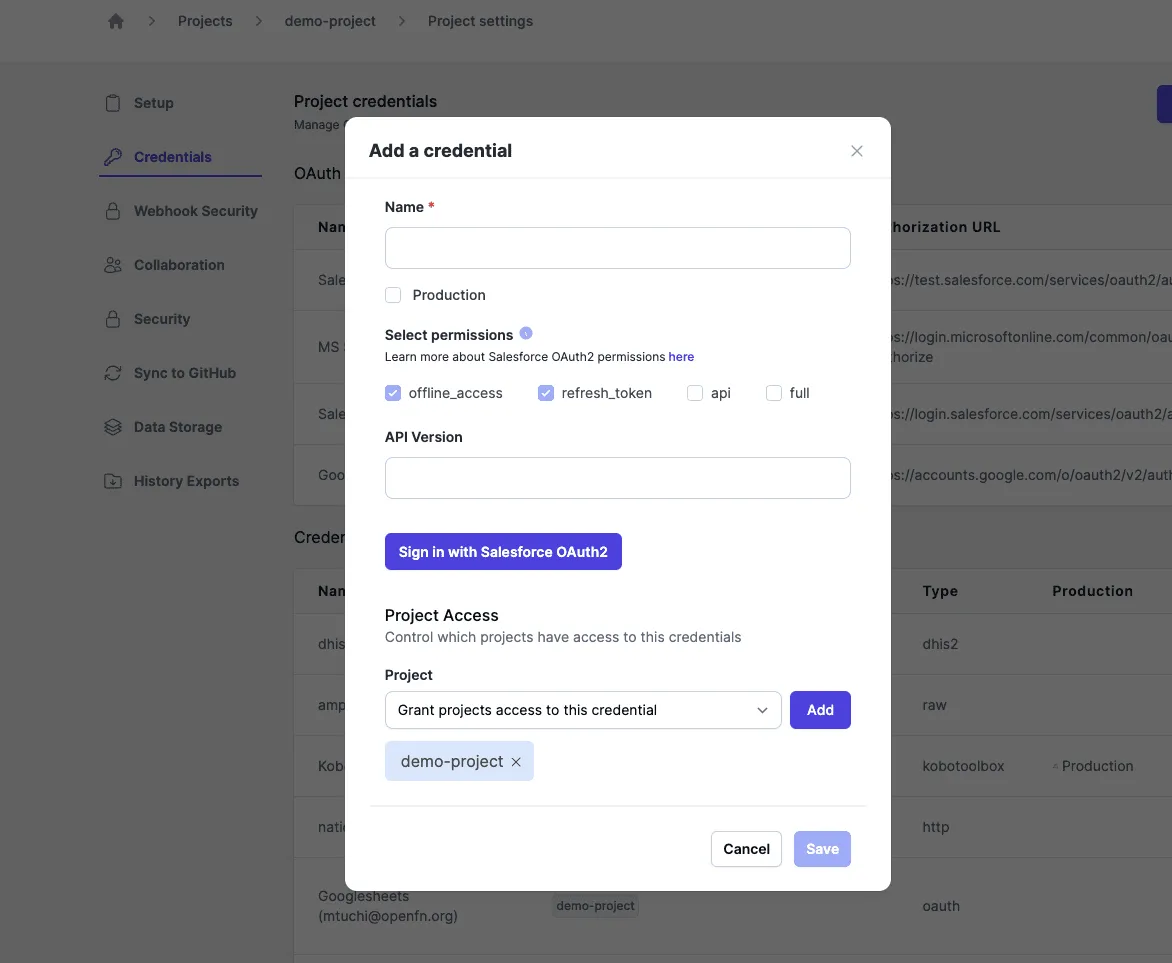Open Setup clipboard icon in sidebar
The height and width of the screenshot is (963, 1172).
pyautogui.click(x=113, y=103)
